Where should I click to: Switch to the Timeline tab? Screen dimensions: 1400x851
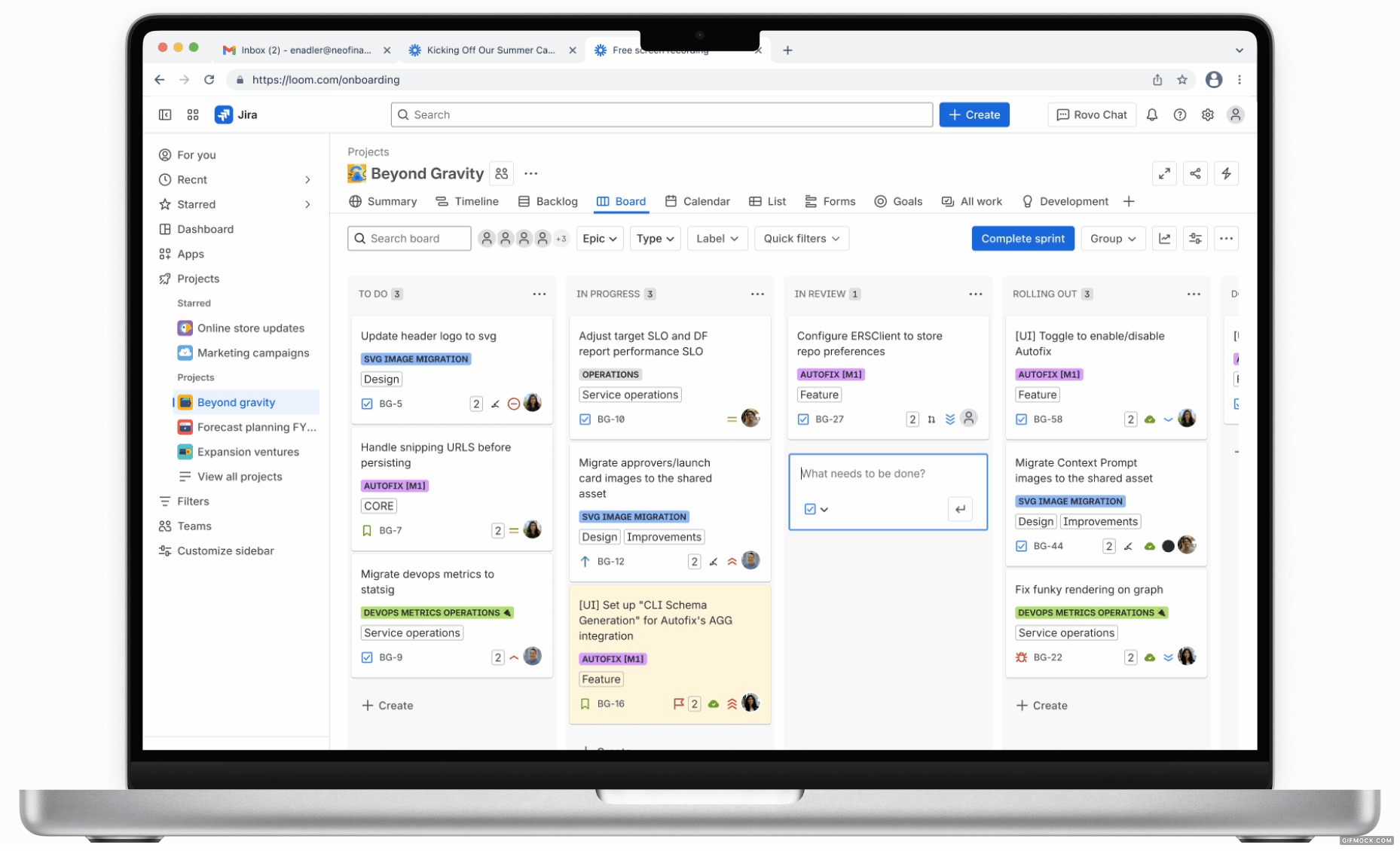point(467,202)
